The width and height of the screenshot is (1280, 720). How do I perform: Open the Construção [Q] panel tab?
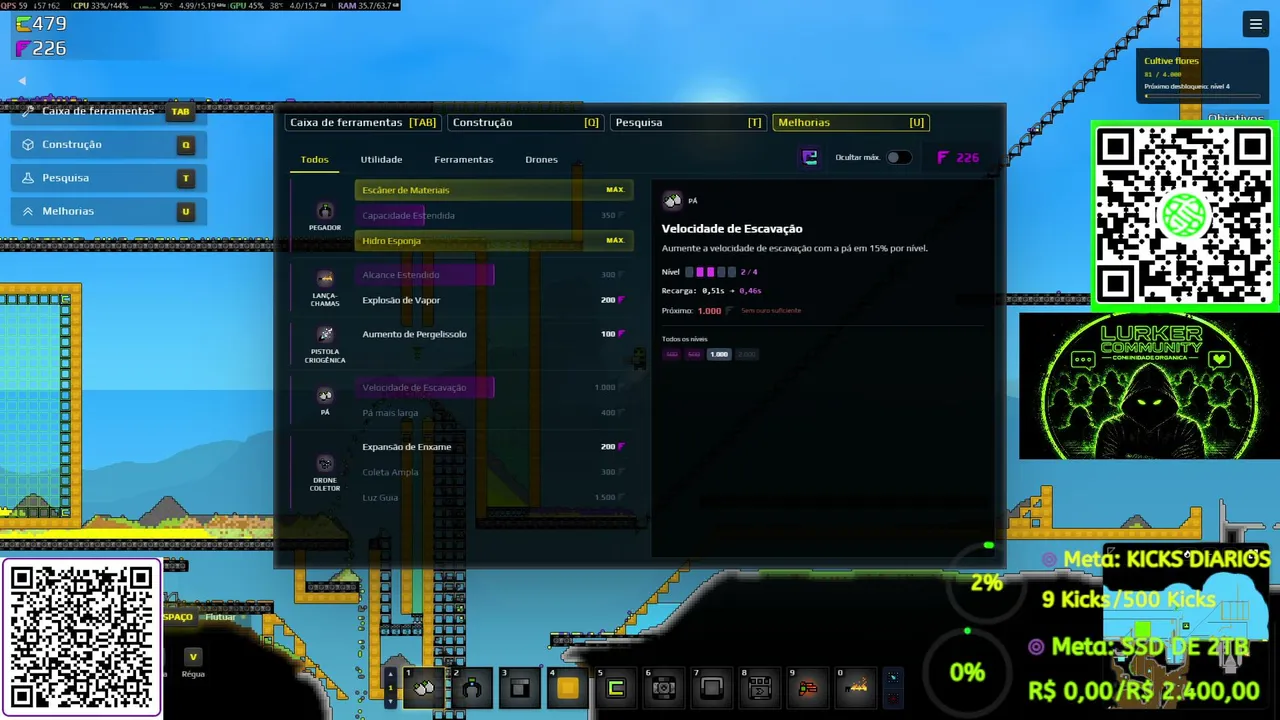[525, 123]
